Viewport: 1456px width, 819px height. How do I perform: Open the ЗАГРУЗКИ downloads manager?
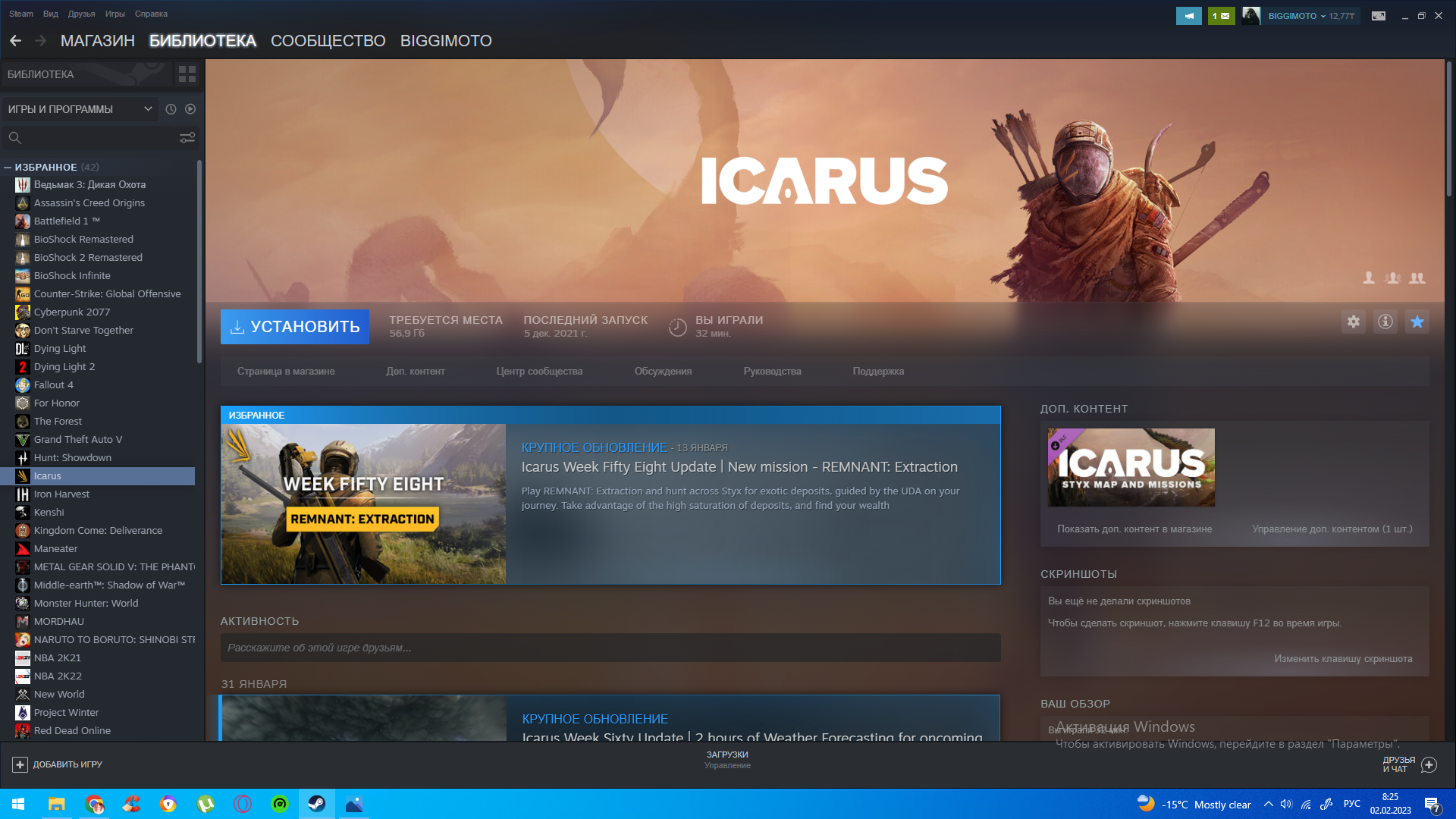(727, 759)
